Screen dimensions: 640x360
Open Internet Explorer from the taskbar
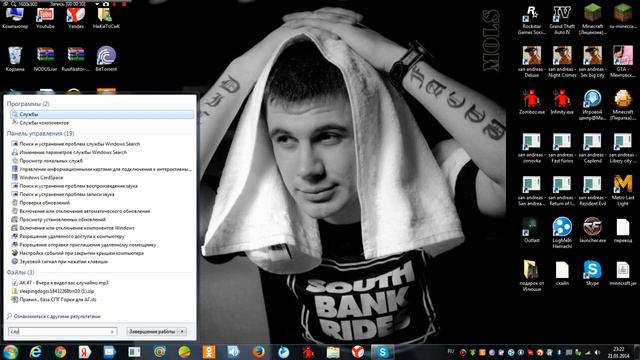click(x=36, y=352)
